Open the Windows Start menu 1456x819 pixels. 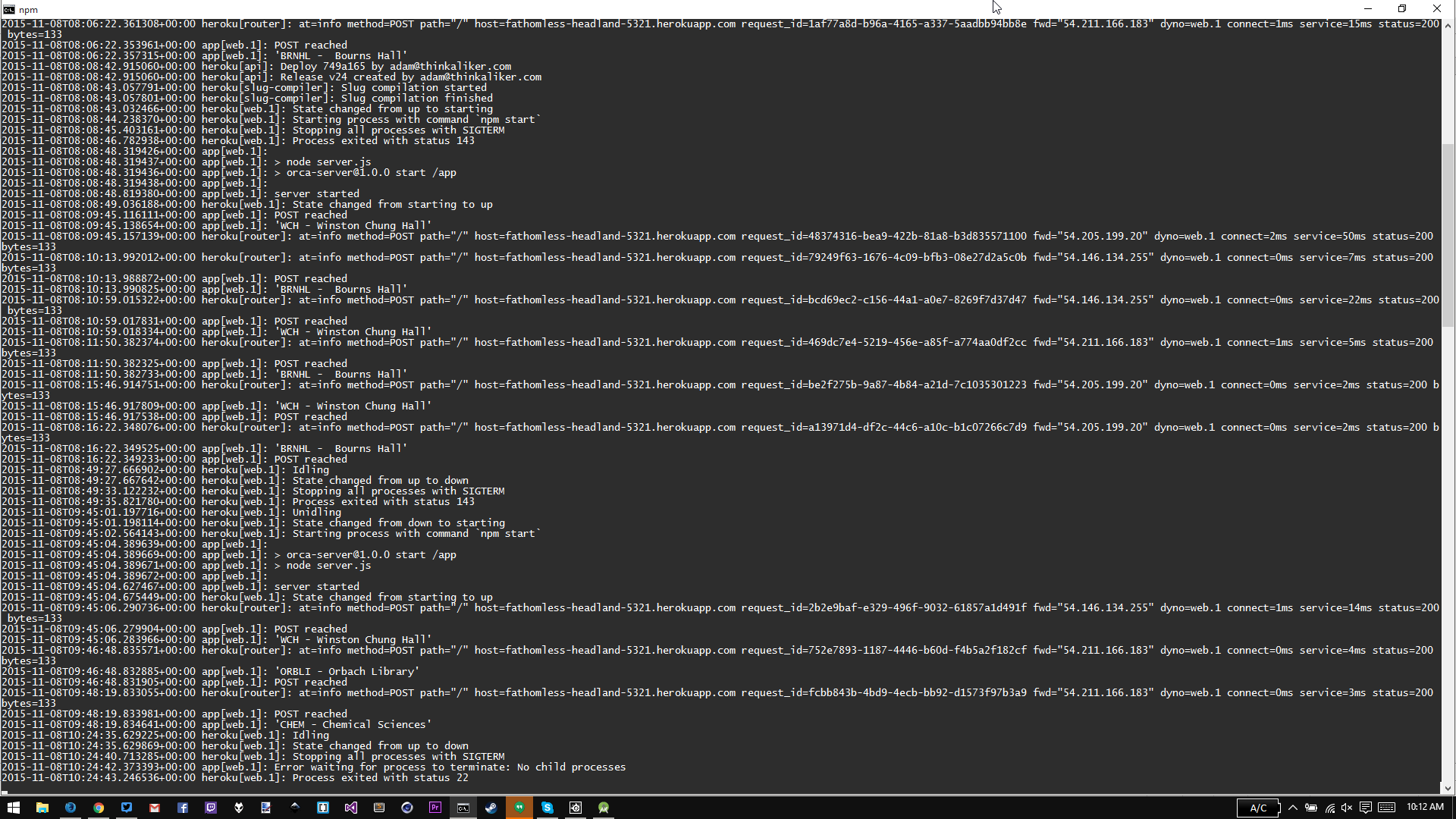pyautogui.click(x=13, y=808)
